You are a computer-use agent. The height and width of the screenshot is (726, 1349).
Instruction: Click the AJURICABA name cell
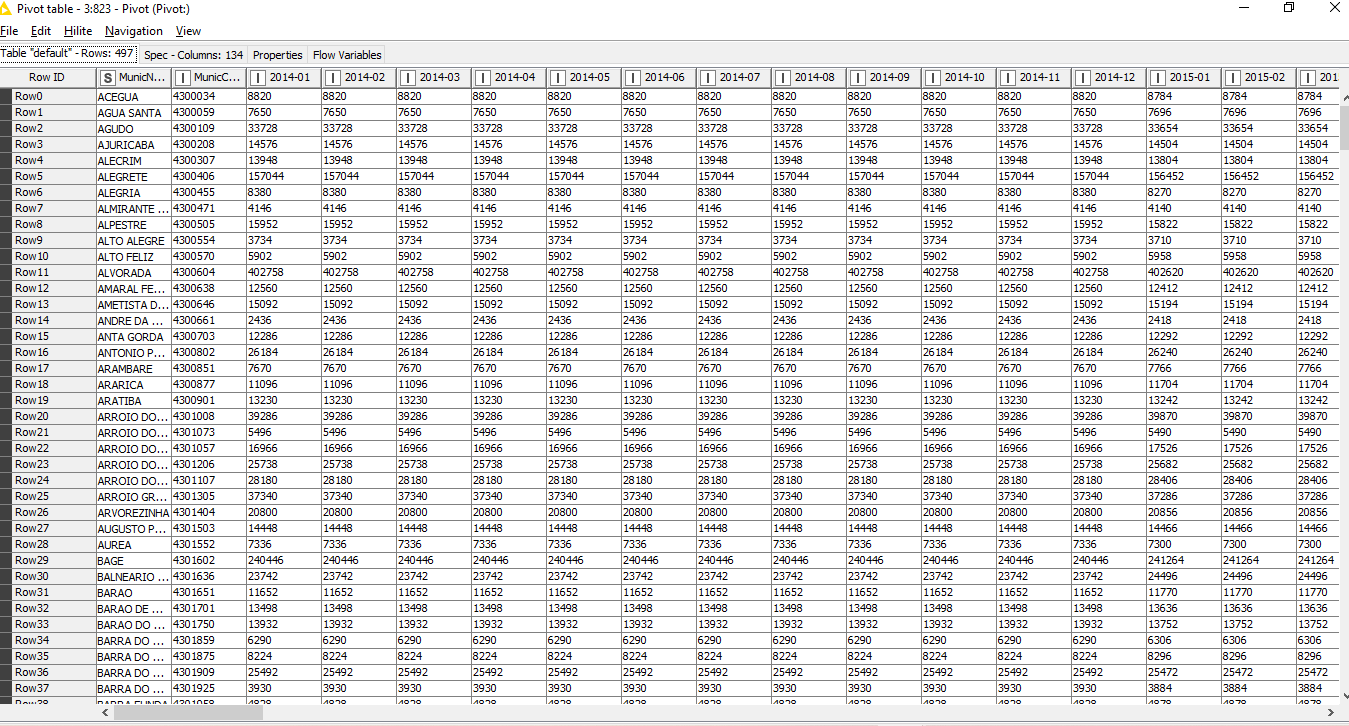point(133,144)
